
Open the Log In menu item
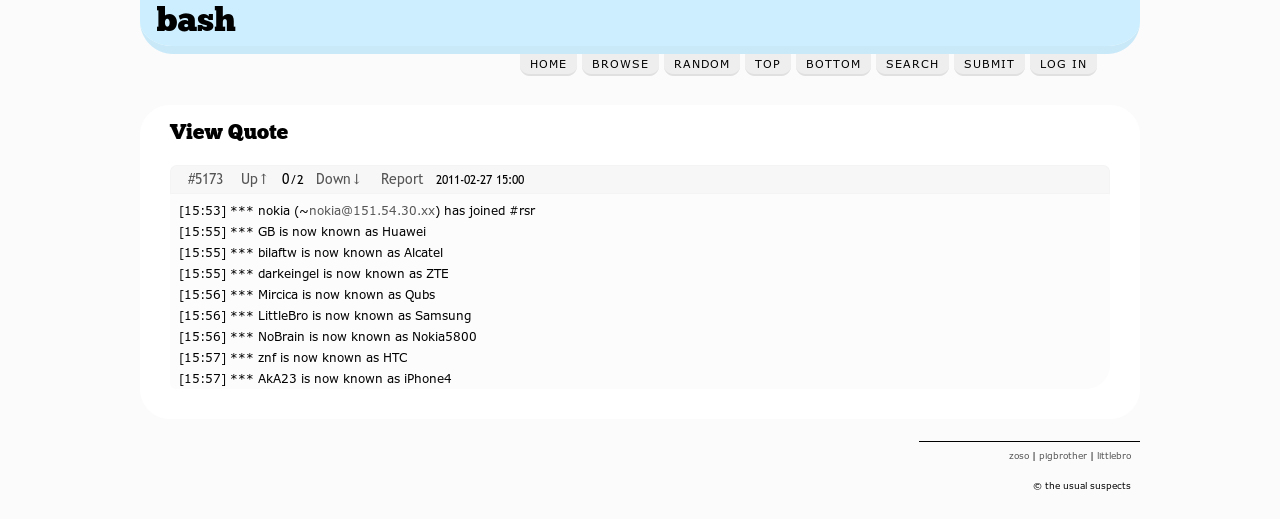point(1063,64)
